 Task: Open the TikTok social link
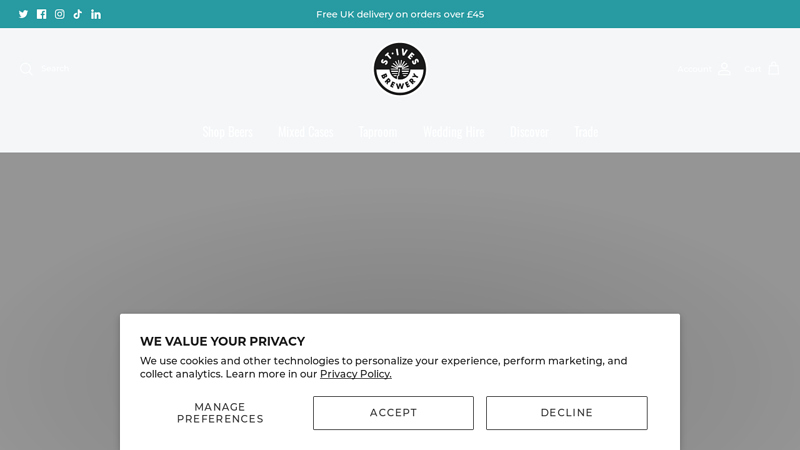pos(78,14)
